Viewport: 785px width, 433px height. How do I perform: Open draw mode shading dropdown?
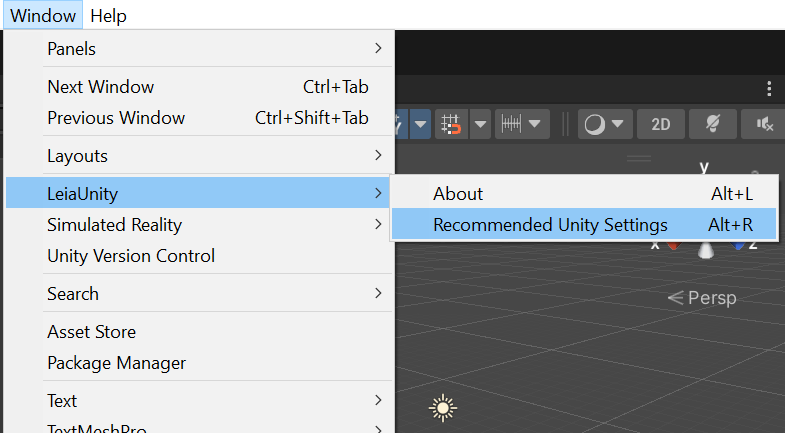point(605,124)
